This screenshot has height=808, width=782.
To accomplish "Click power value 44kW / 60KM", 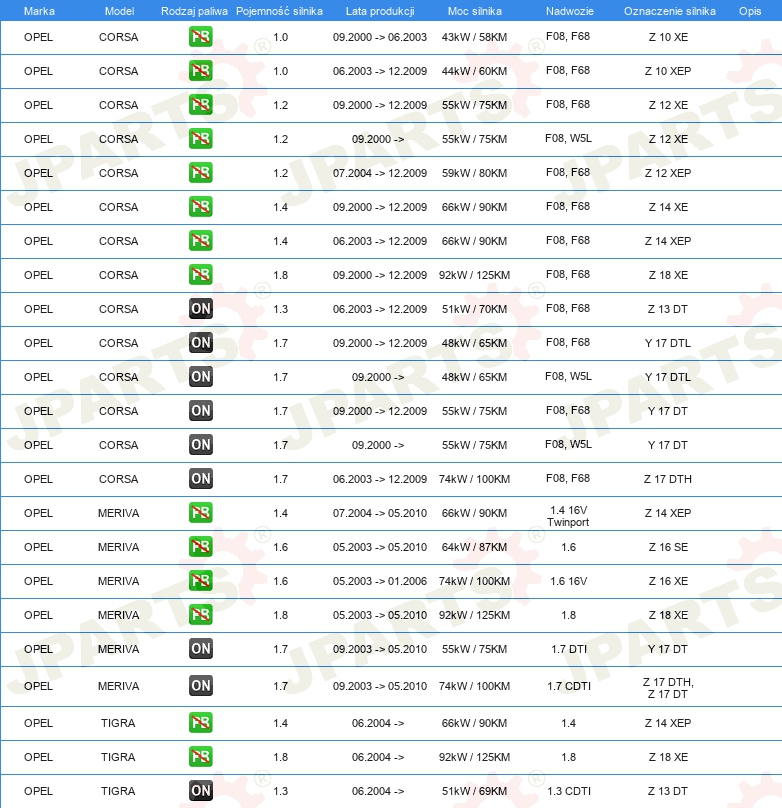I will (474, 71).
